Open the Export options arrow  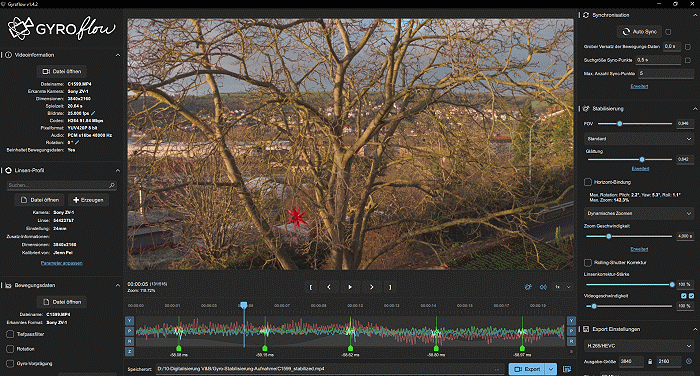[551, 369]
